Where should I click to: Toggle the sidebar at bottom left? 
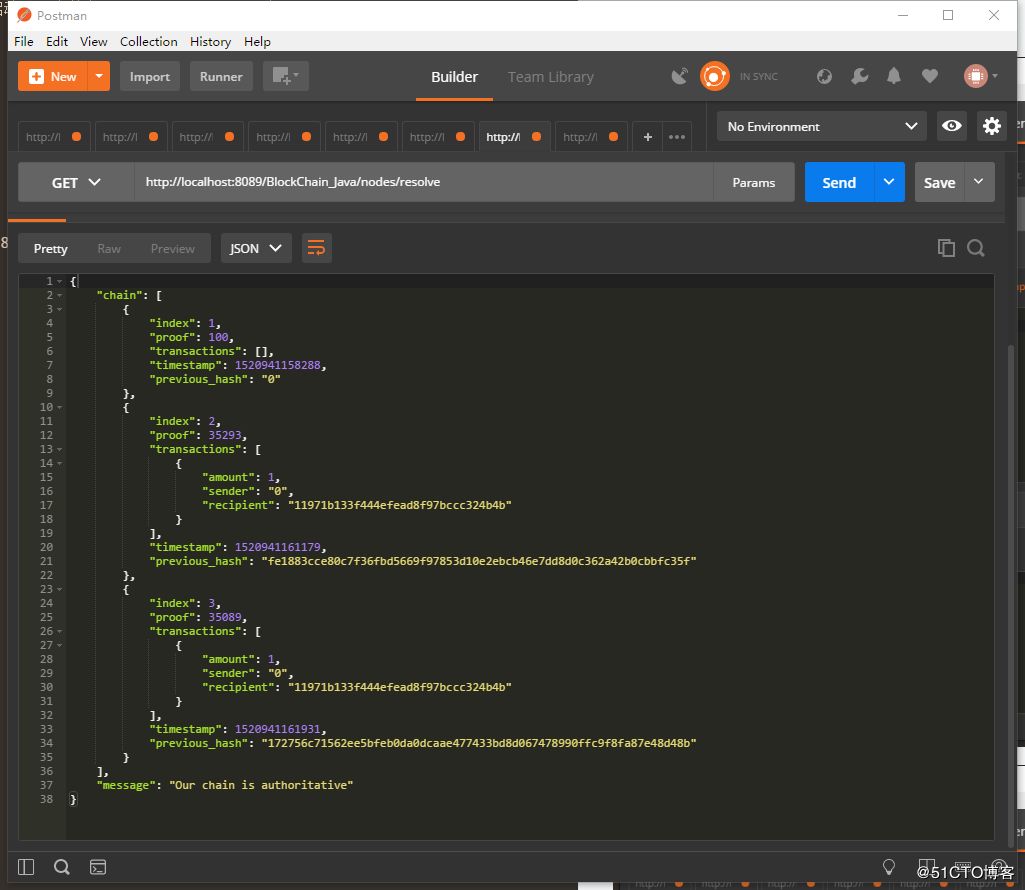[x=26, y=867]
